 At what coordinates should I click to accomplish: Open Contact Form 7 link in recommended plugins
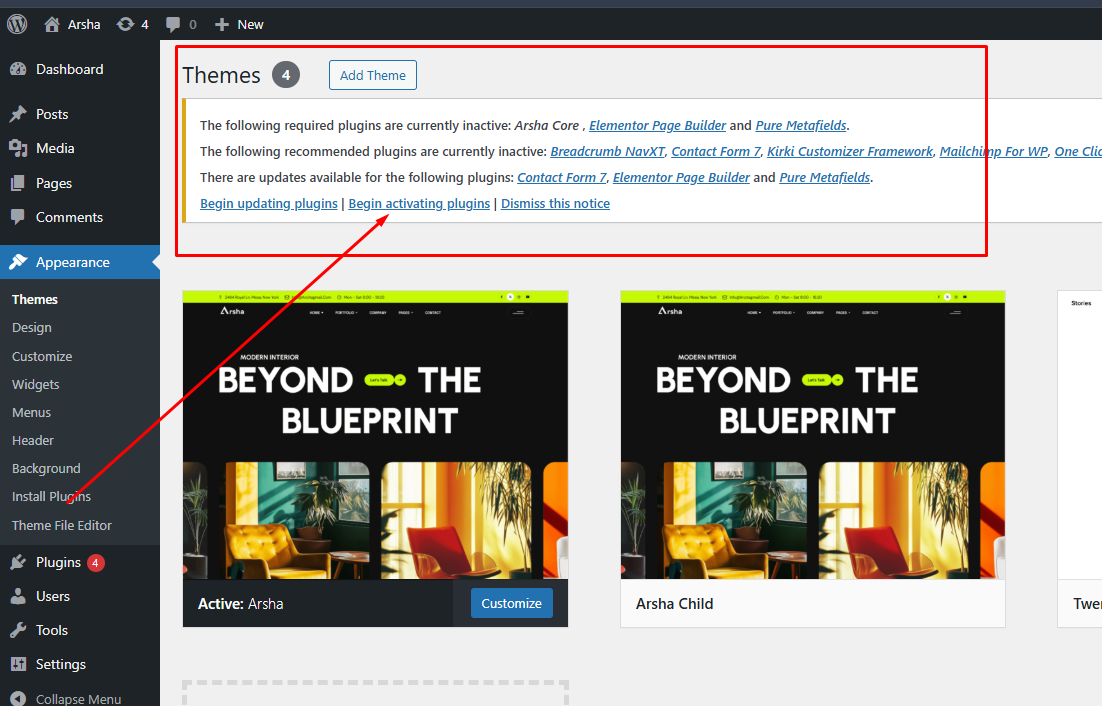pos(715,152)
